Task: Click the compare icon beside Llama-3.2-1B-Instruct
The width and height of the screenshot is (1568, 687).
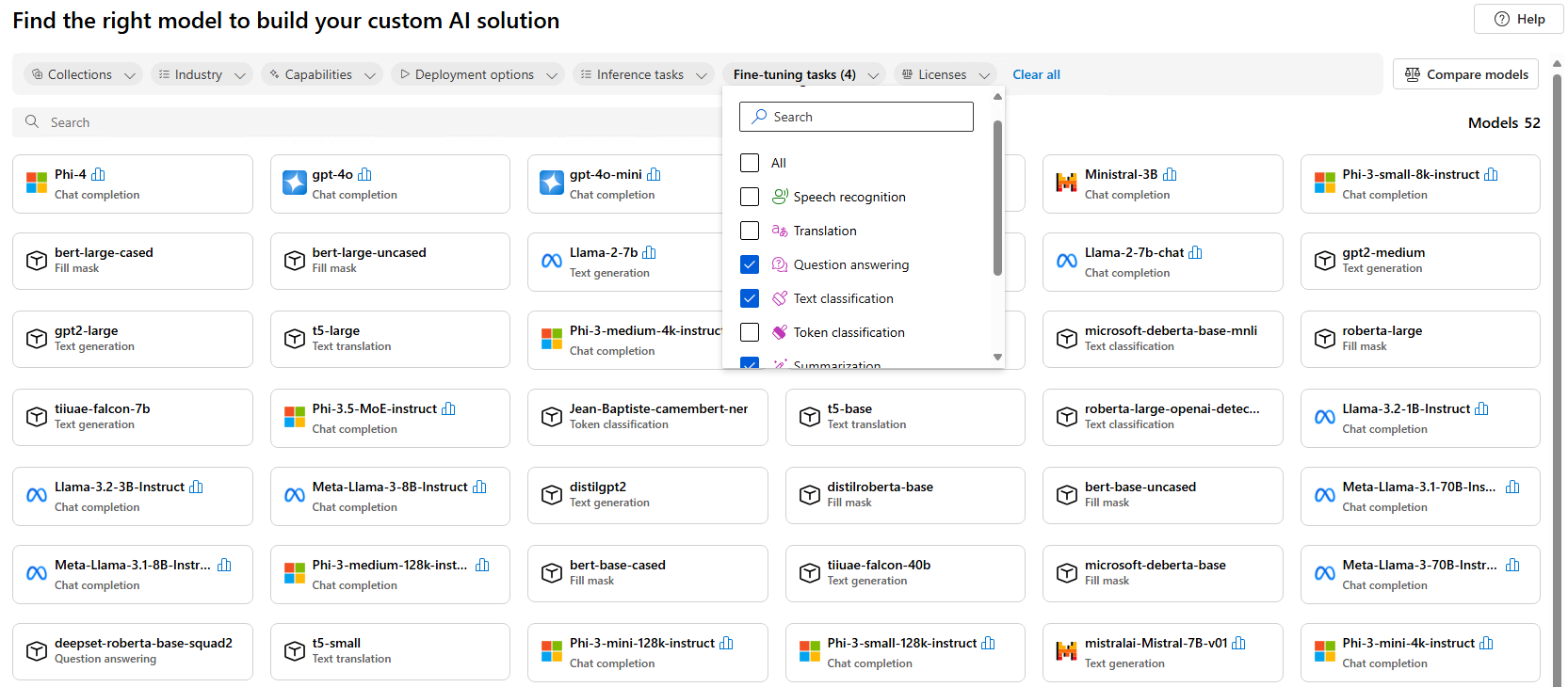Action: coord(1481,408)
